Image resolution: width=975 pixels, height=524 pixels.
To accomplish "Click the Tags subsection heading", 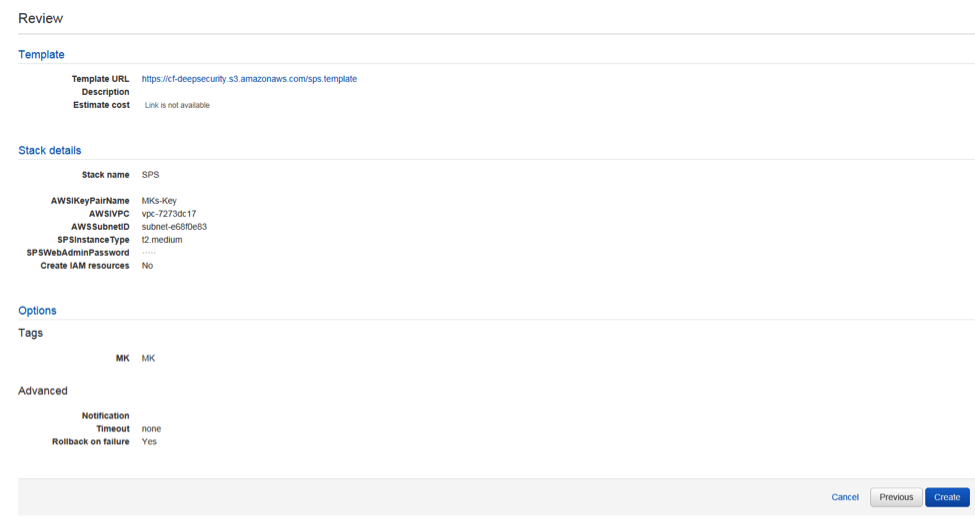I will coord(30,333).
